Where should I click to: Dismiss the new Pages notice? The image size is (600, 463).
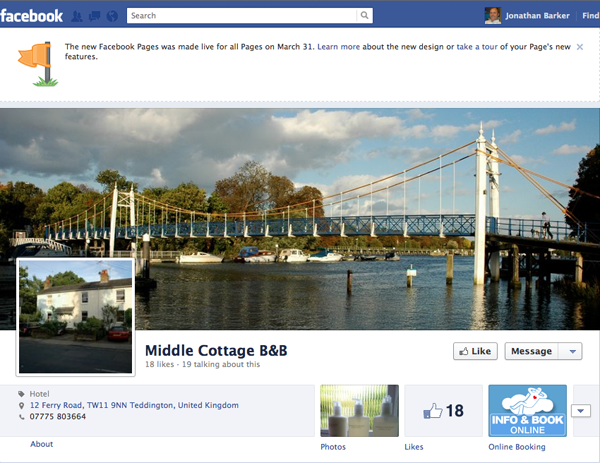point(580,47)
